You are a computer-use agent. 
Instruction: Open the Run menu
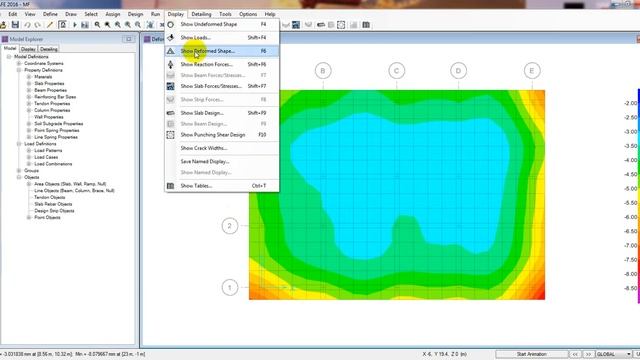[156, 14]
